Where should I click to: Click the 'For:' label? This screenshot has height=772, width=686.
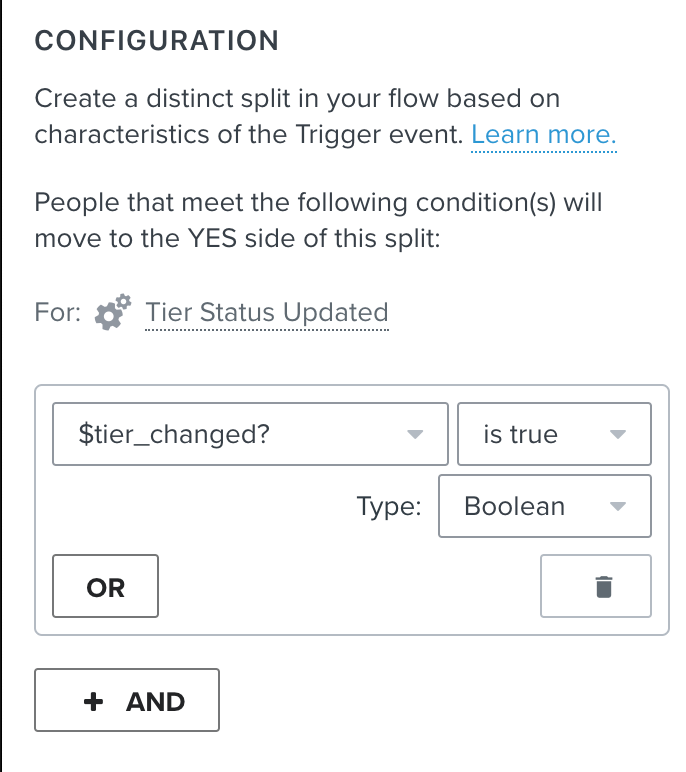coord(58,312)
